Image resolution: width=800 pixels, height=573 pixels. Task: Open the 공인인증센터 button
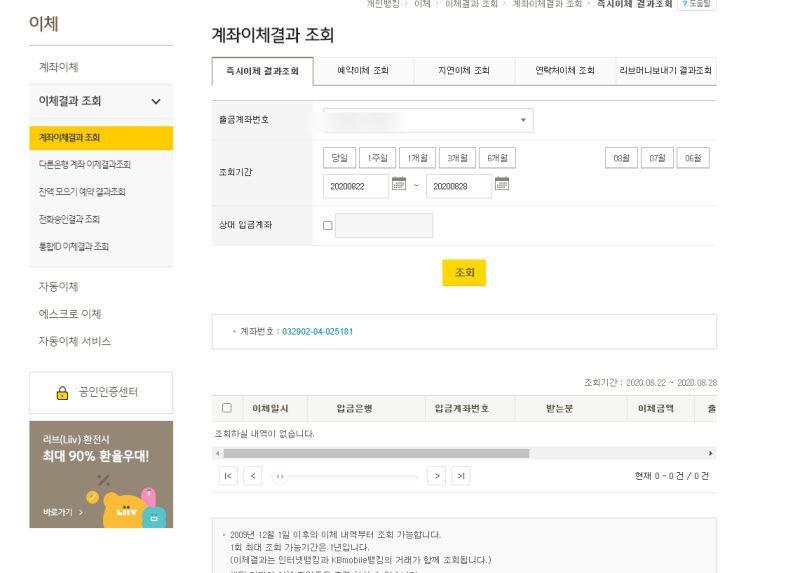pos(101,393)
